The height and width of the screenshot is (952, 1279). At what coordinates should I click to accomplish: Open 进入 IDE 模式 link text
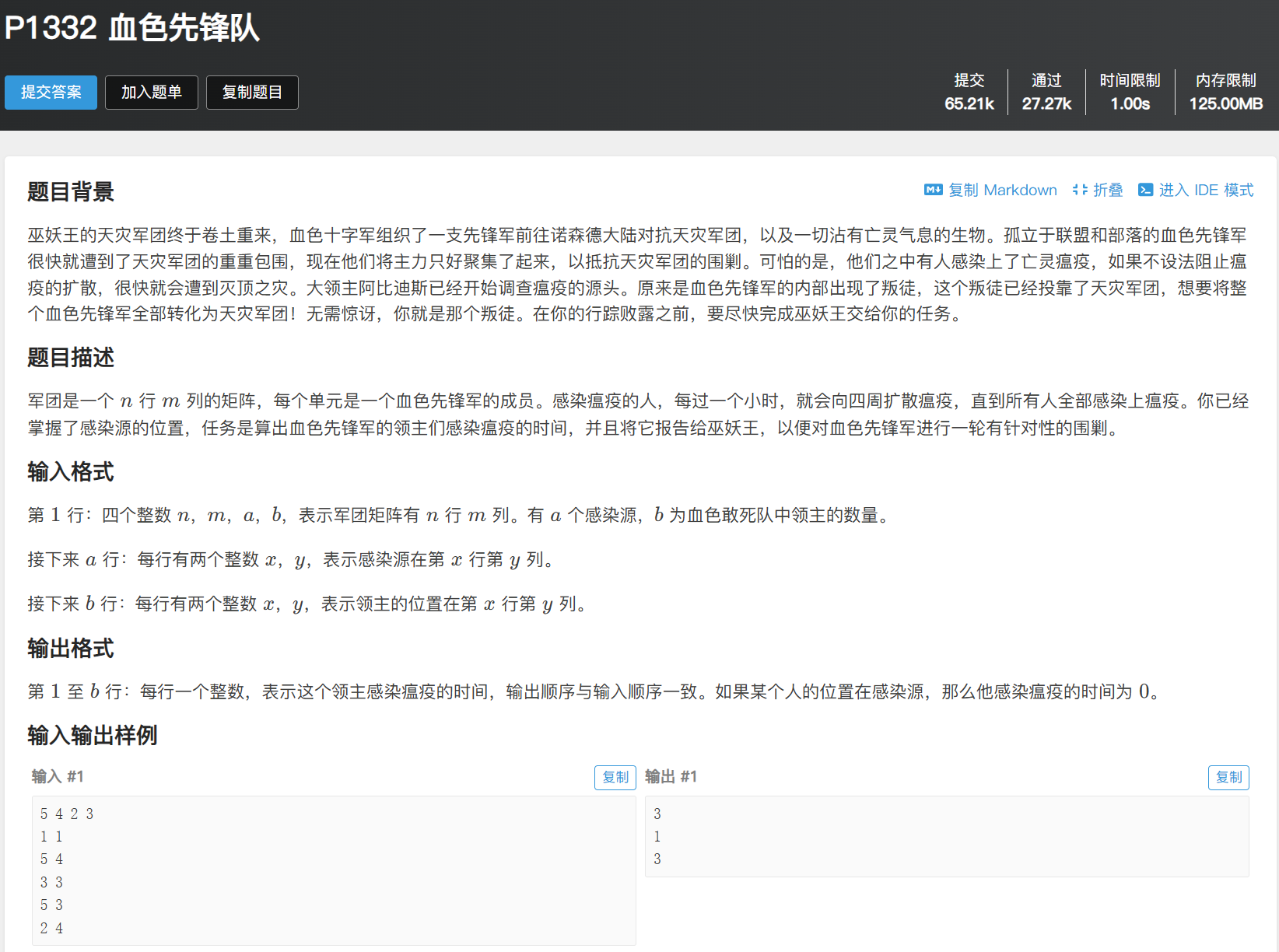(1206, 190)
